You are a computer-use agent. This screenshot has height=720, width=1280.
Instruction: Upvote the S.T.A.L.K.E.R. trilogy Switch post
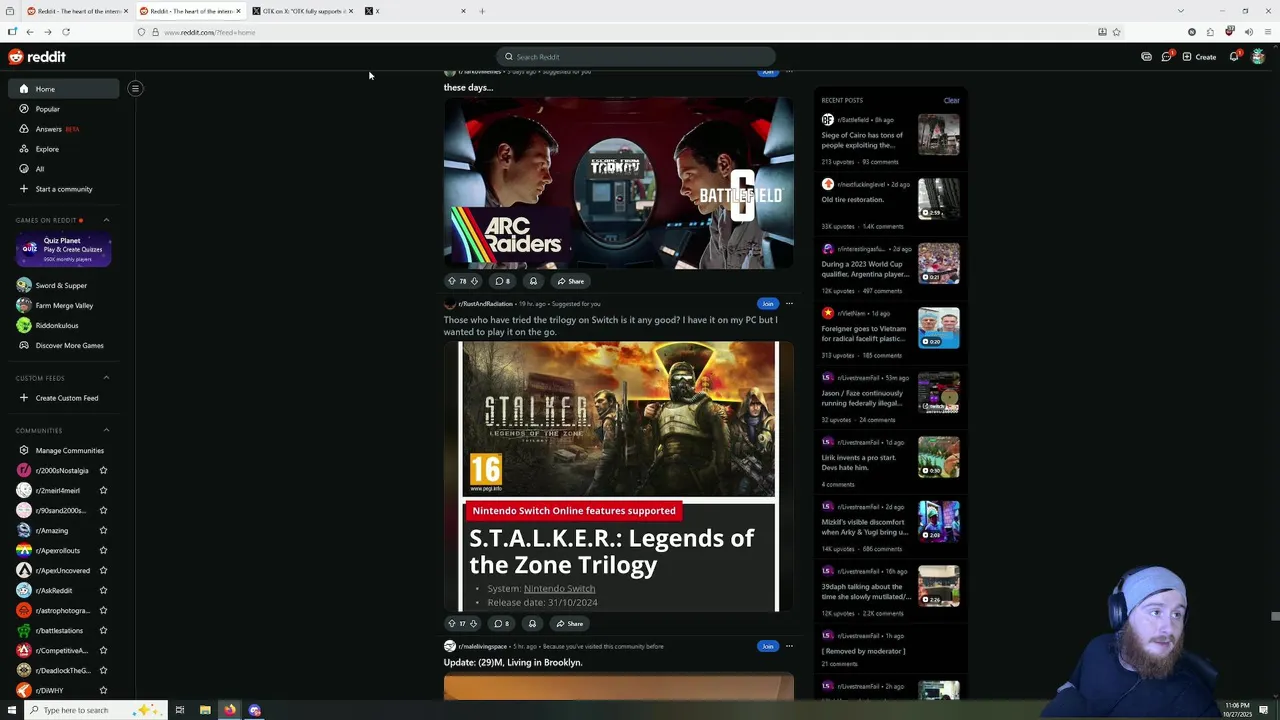[451, 623]
